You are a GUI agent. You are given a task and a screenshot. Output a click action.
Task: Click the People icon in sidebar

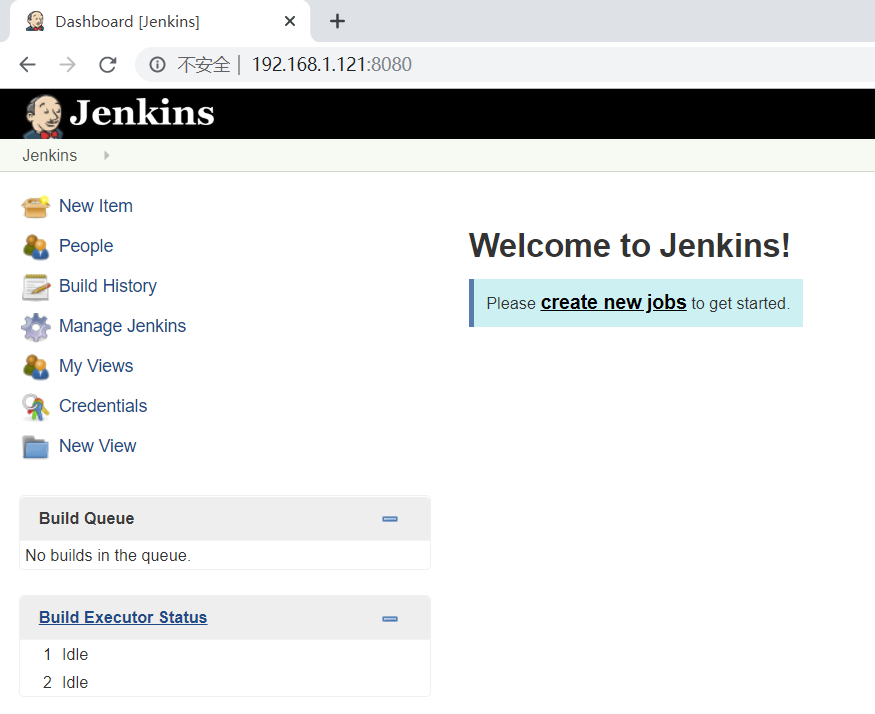point(36,246)
